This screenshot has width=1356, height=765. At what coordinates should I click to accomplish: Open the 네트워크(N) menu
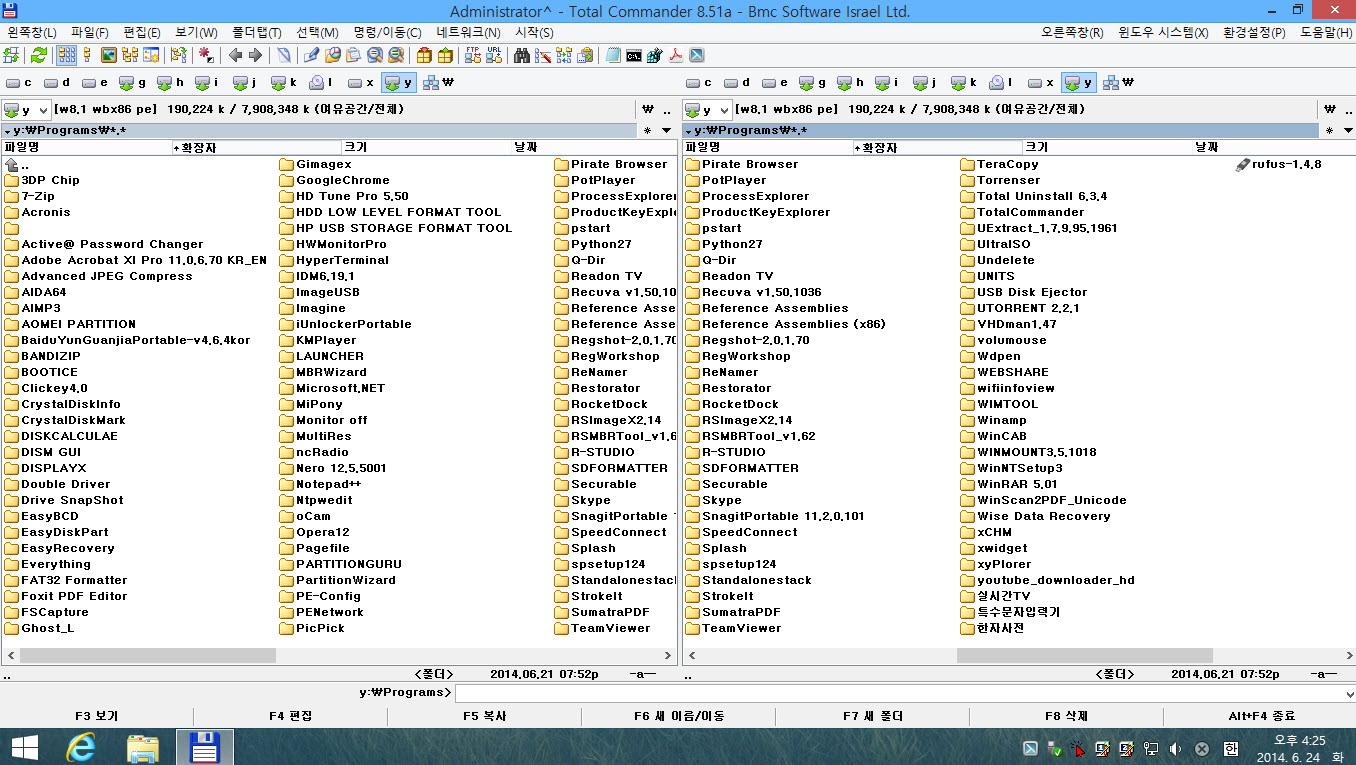pos(468,33)
